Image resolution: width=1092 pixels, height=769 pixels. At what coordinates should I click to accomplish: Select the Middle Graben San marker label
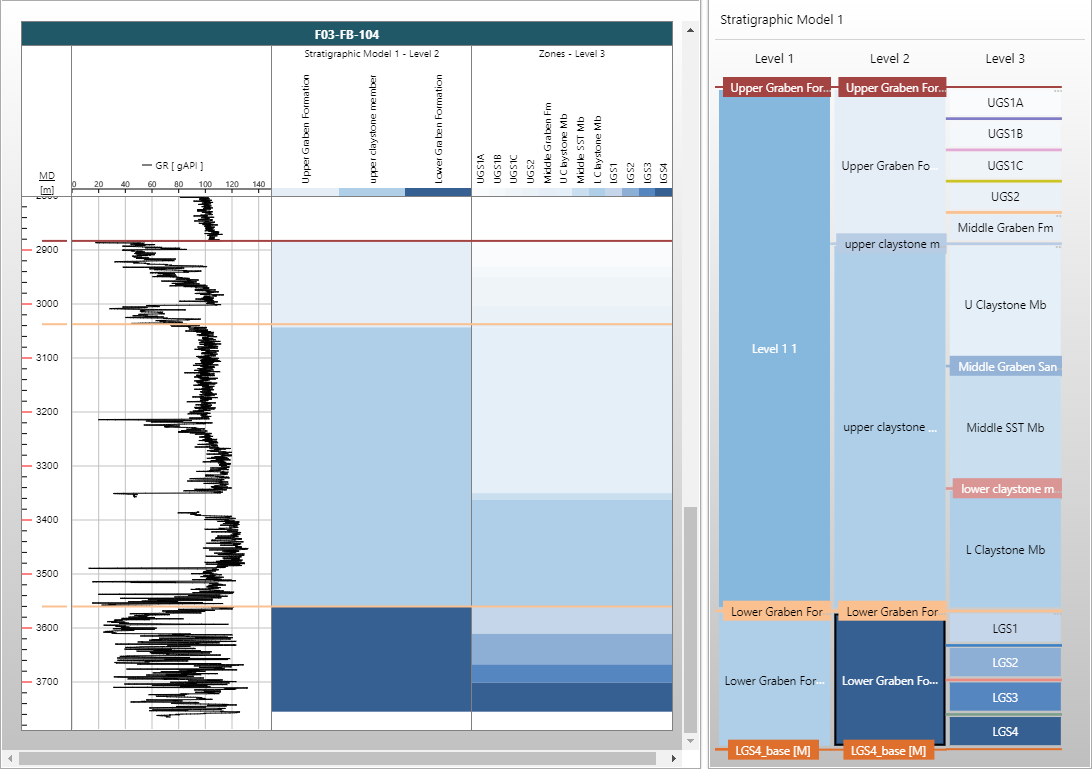1005,367
